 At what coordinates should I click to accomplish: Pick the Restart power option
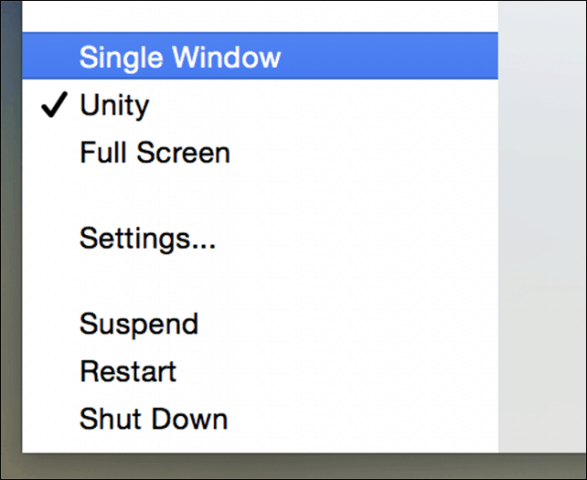260,371
